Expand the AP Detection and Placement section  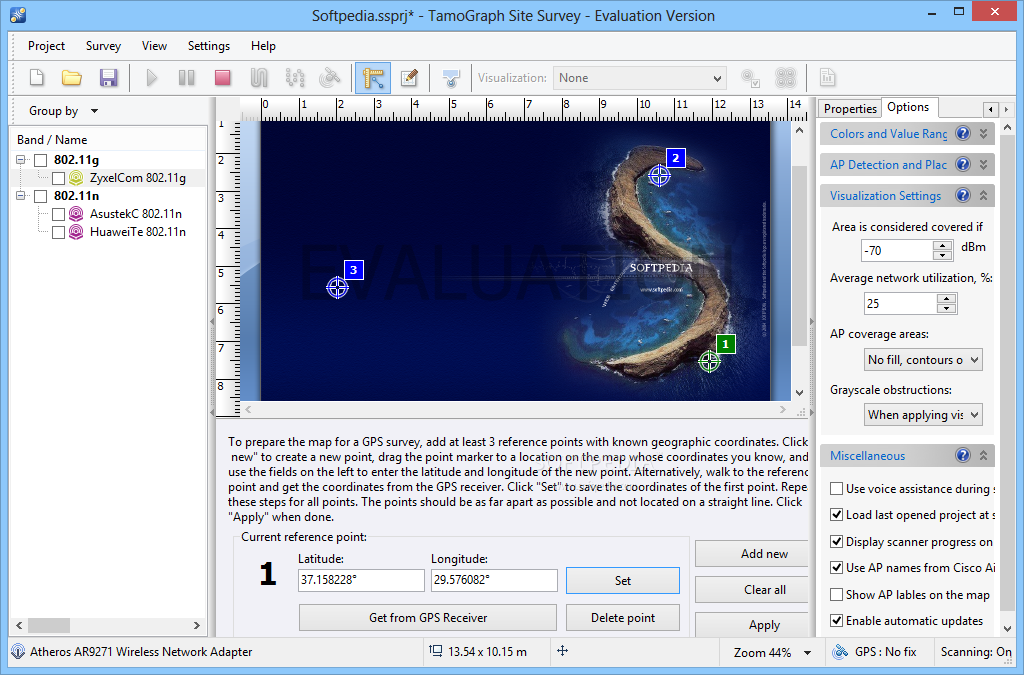pyautogui.click(x=983, y=165)
